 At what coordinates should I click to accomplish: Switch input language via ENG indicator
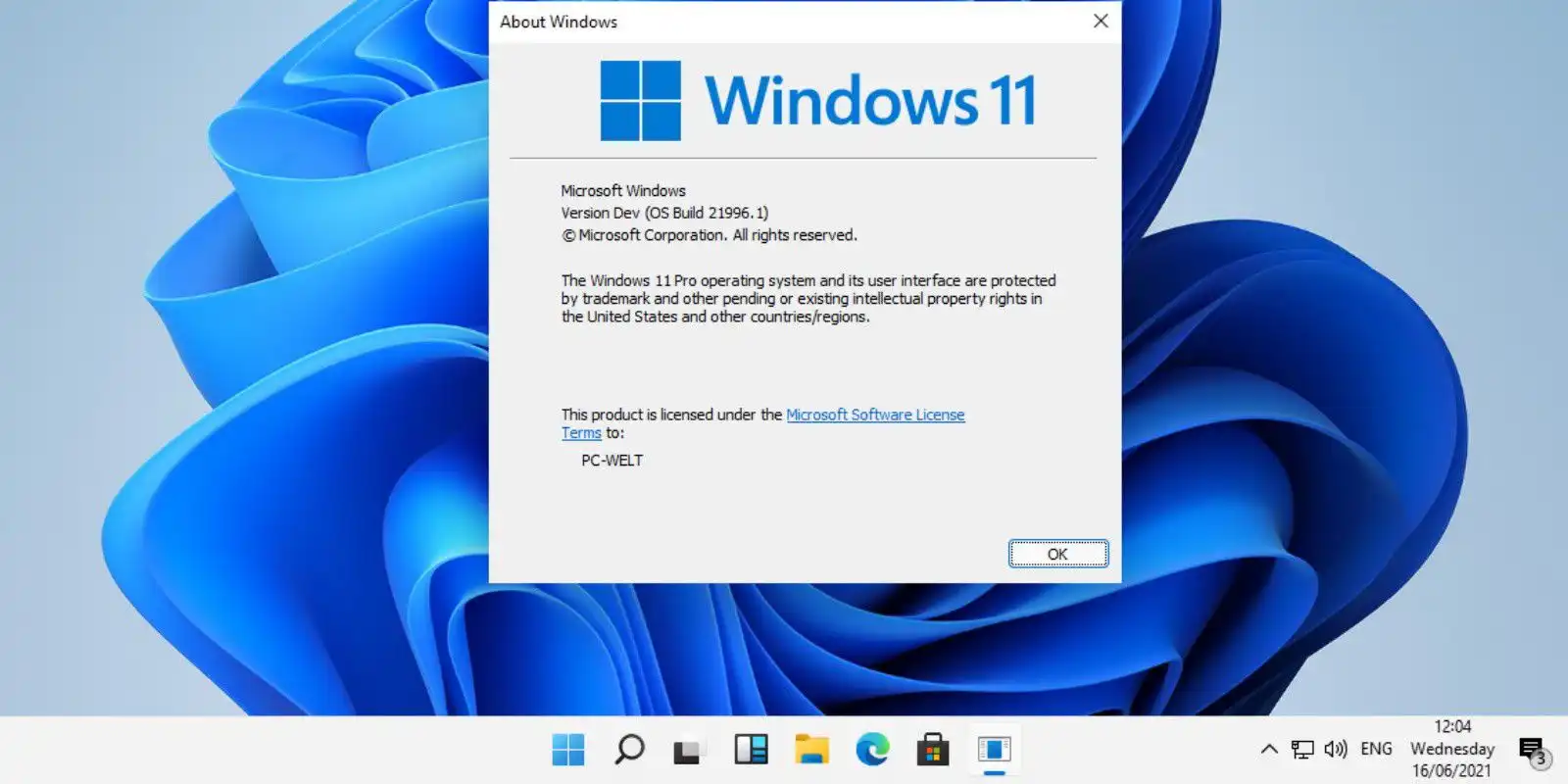point(1376,749)
